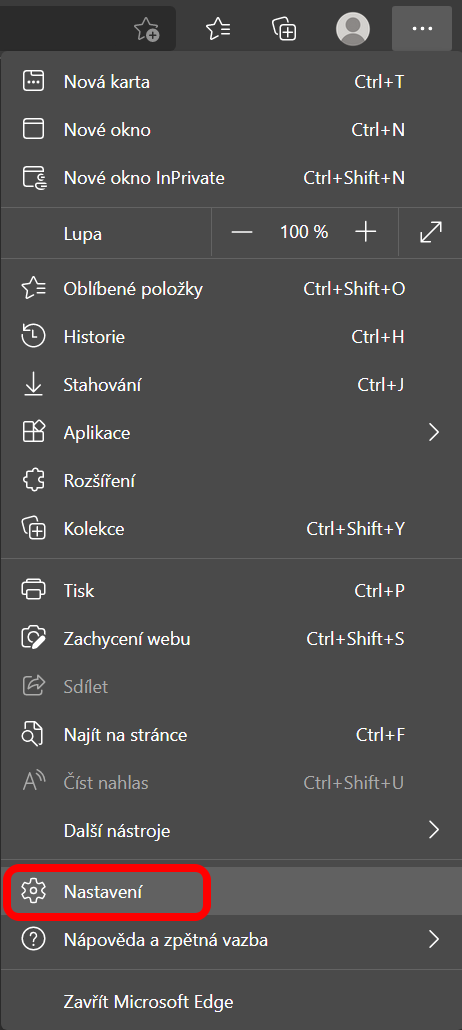Viewport: 462px width, 1030px height.
Task: Enter full screen with the diagonal arrows icon
Action: tap(430, 232)
